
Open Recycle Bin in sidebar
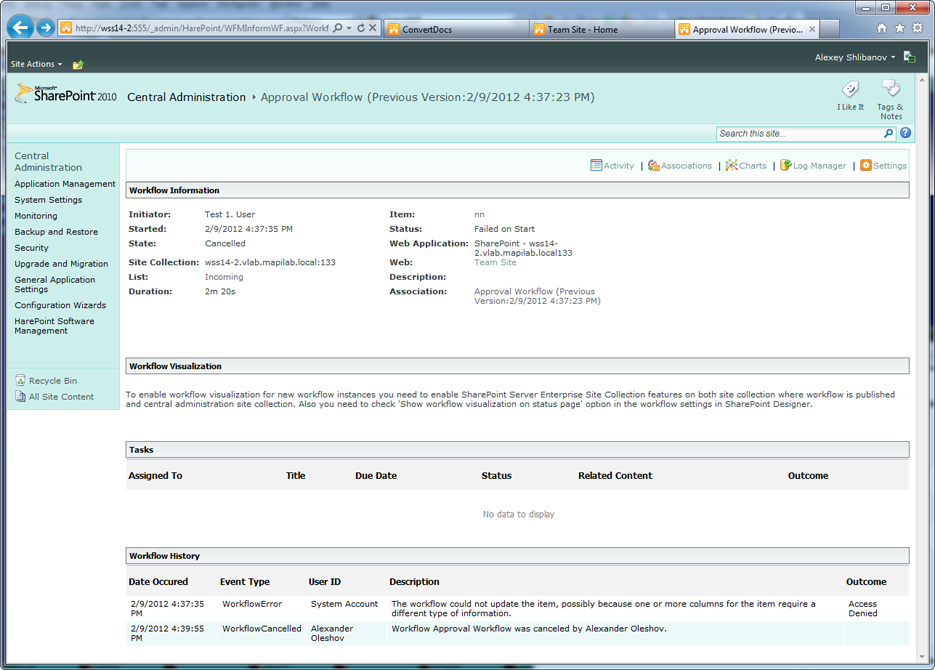[52, 381]
